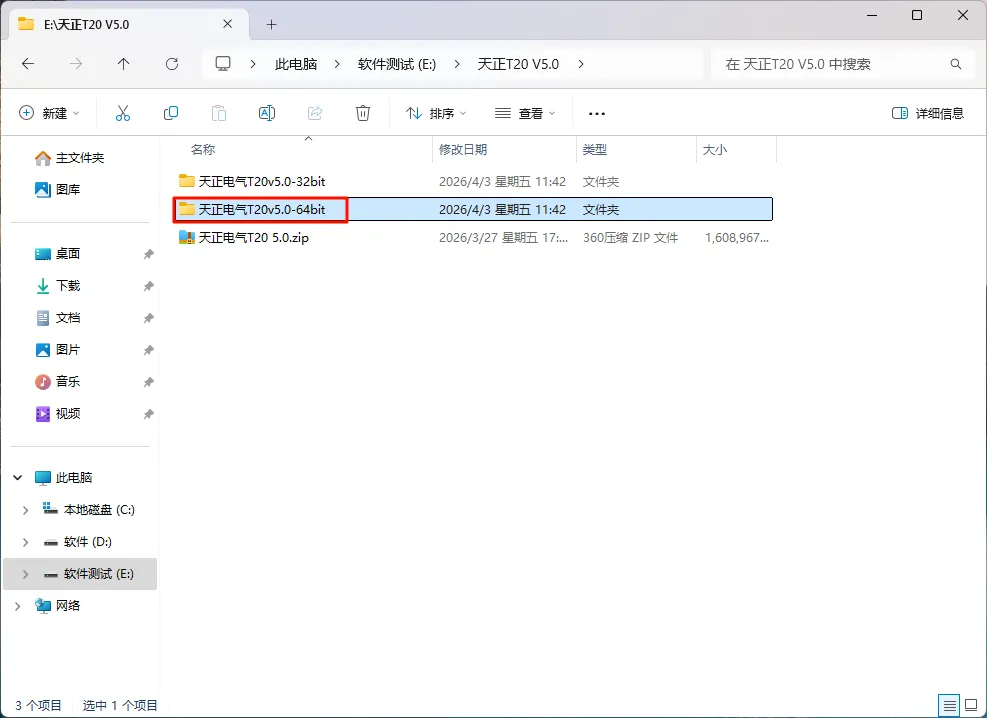Unpin 音乐 from quick access
This screenshot has height=718, width=987.
pyautogui.click(x=149, y=382)
